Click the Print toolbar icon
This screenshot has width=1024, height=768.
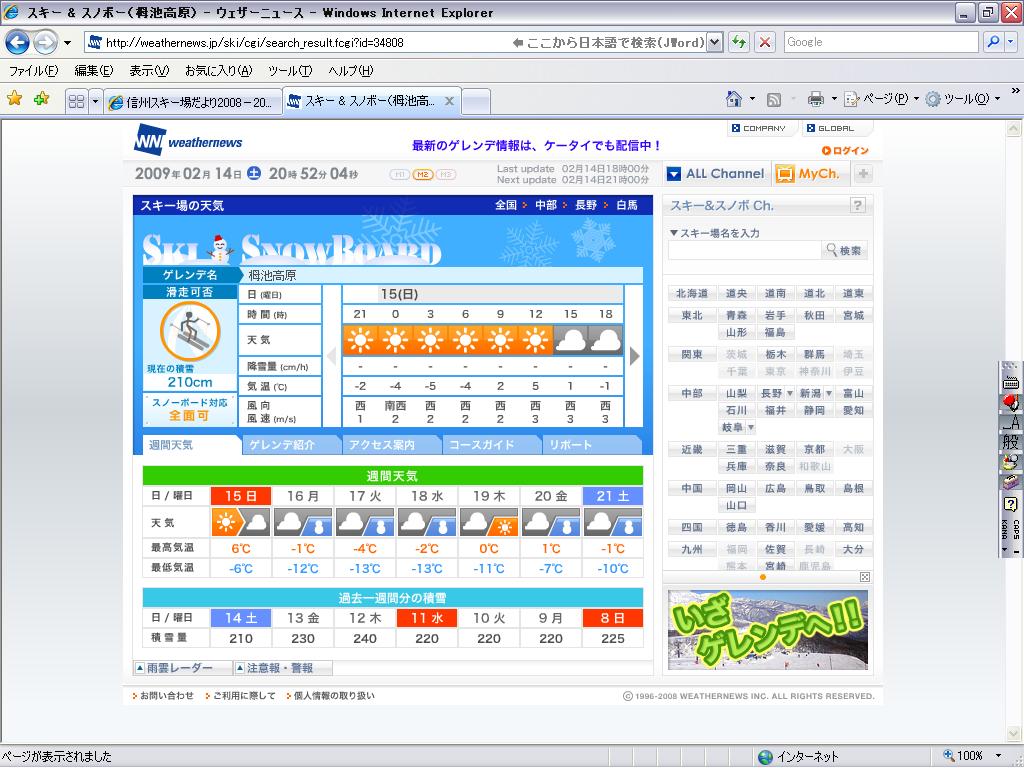point(816,99)
